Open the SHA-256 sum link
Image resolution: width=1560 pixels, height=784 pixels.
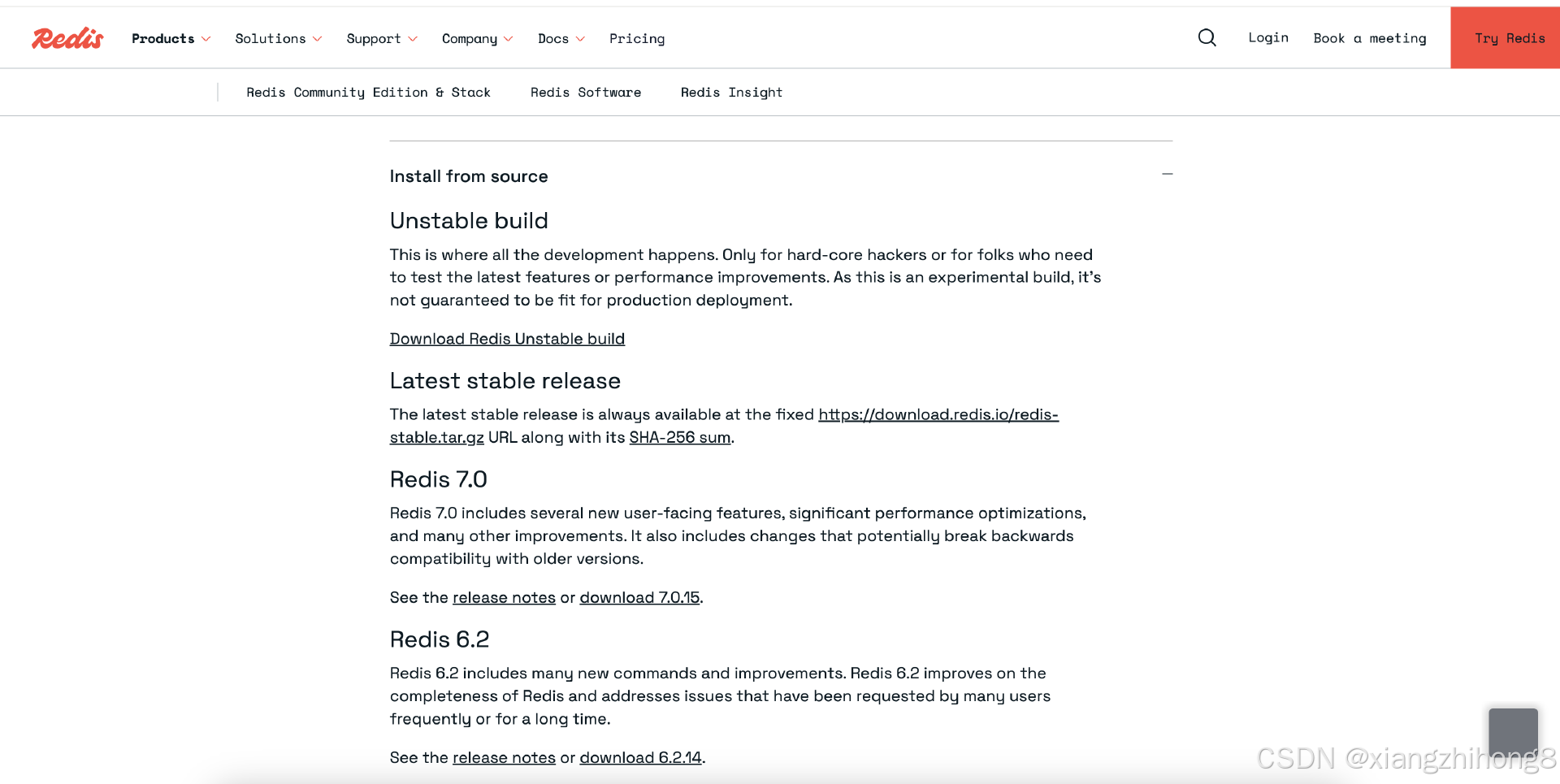point(679,437)
